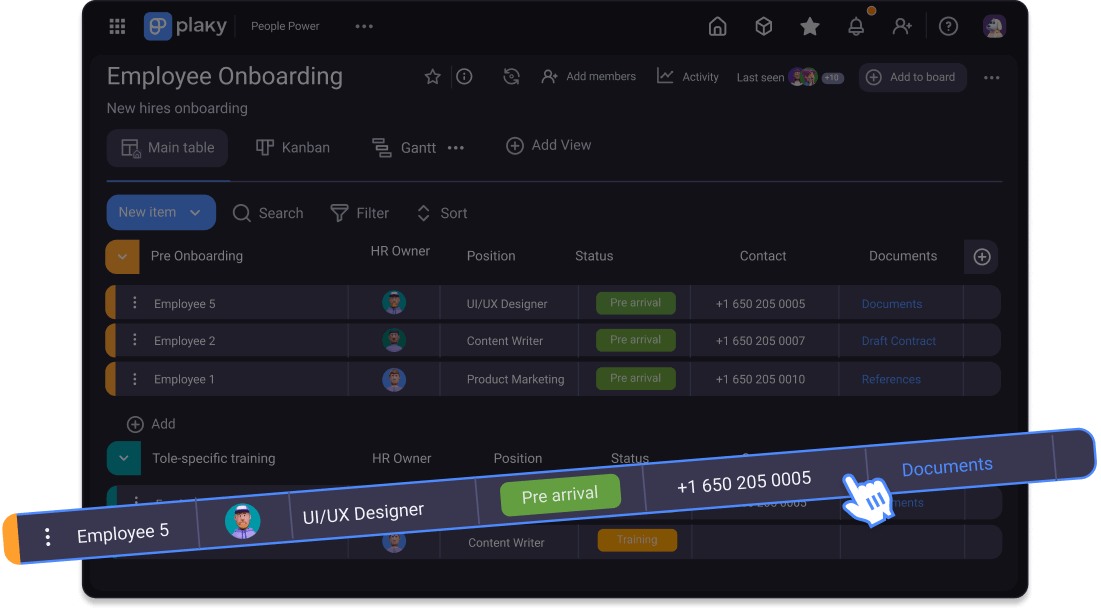The height and width of the screenshot is (610, 1101).
Task: Click the board info icon next to the title
Action: coord(464,76)
